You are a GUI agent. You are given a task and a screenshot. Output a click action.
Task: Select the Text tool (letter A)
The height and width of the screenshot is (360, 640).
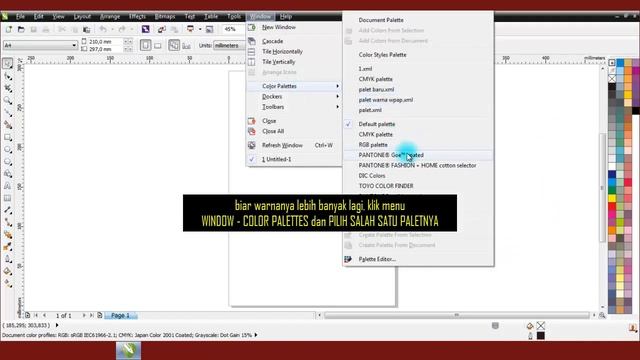pos(8,186)
